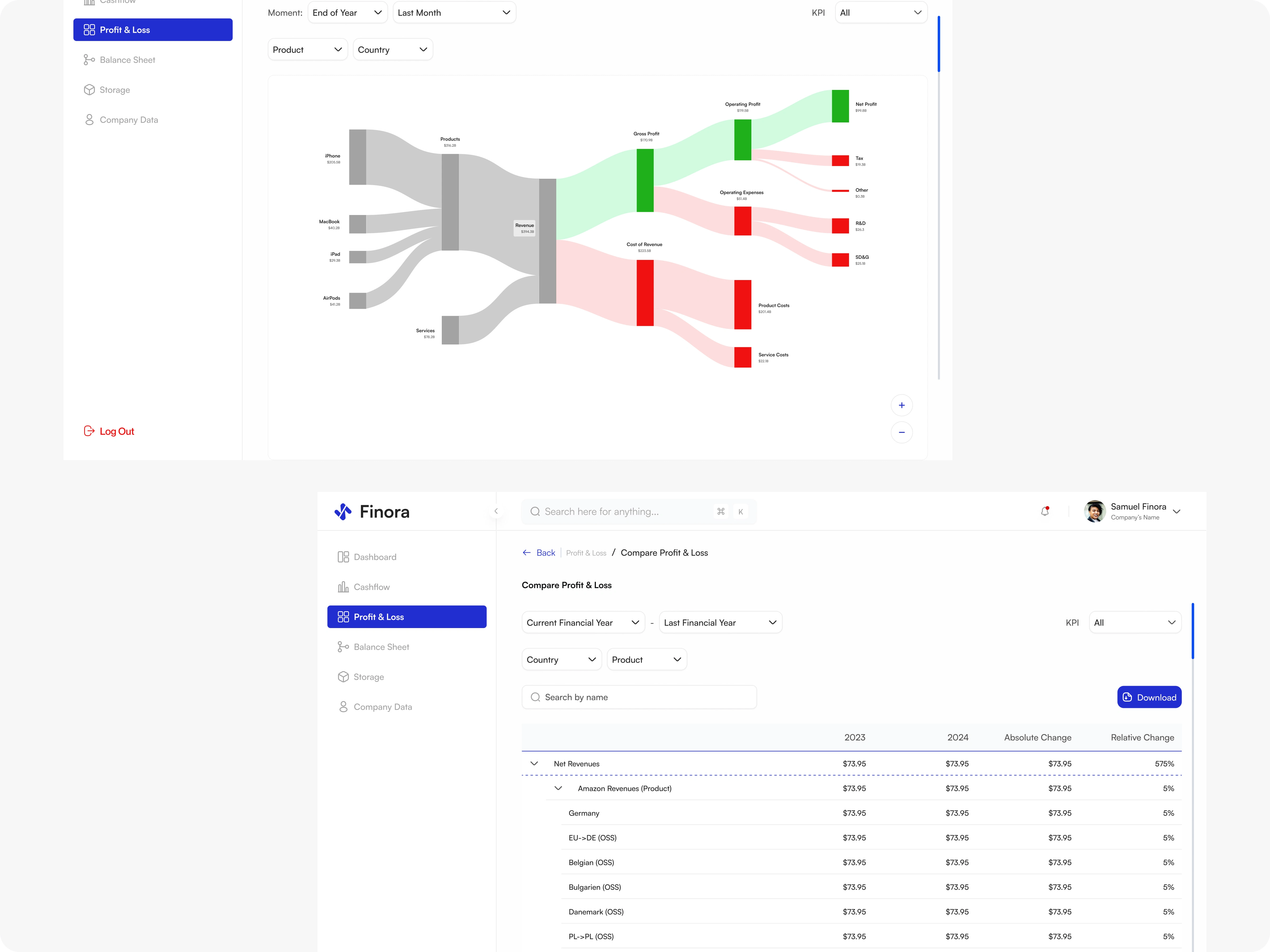Open Storage in upper sidebar
The height and width of the screenshot is (952, 1270).
[114, 90]
